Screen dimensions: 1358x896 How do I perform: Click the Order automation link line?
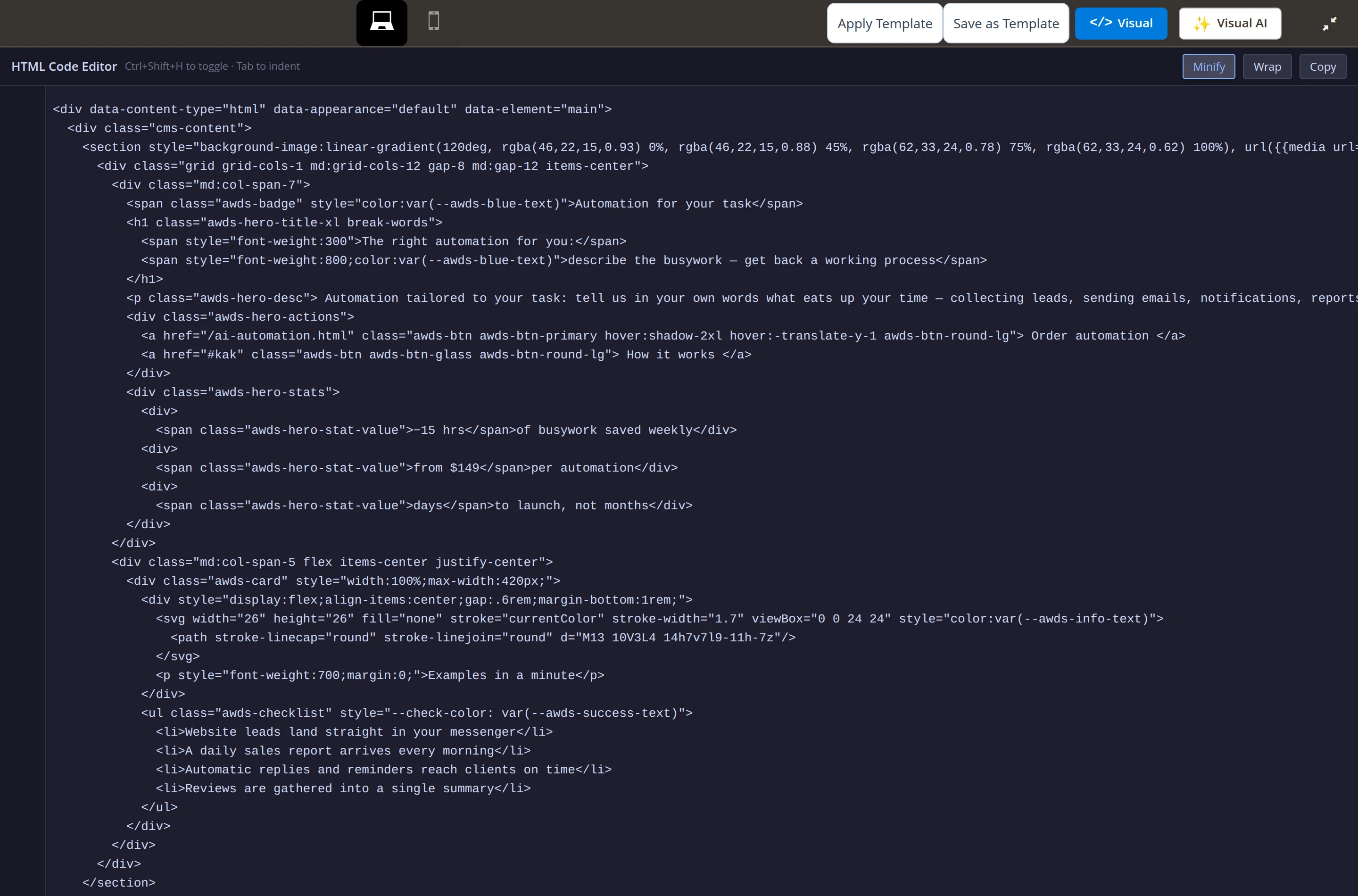pos(663,335)
